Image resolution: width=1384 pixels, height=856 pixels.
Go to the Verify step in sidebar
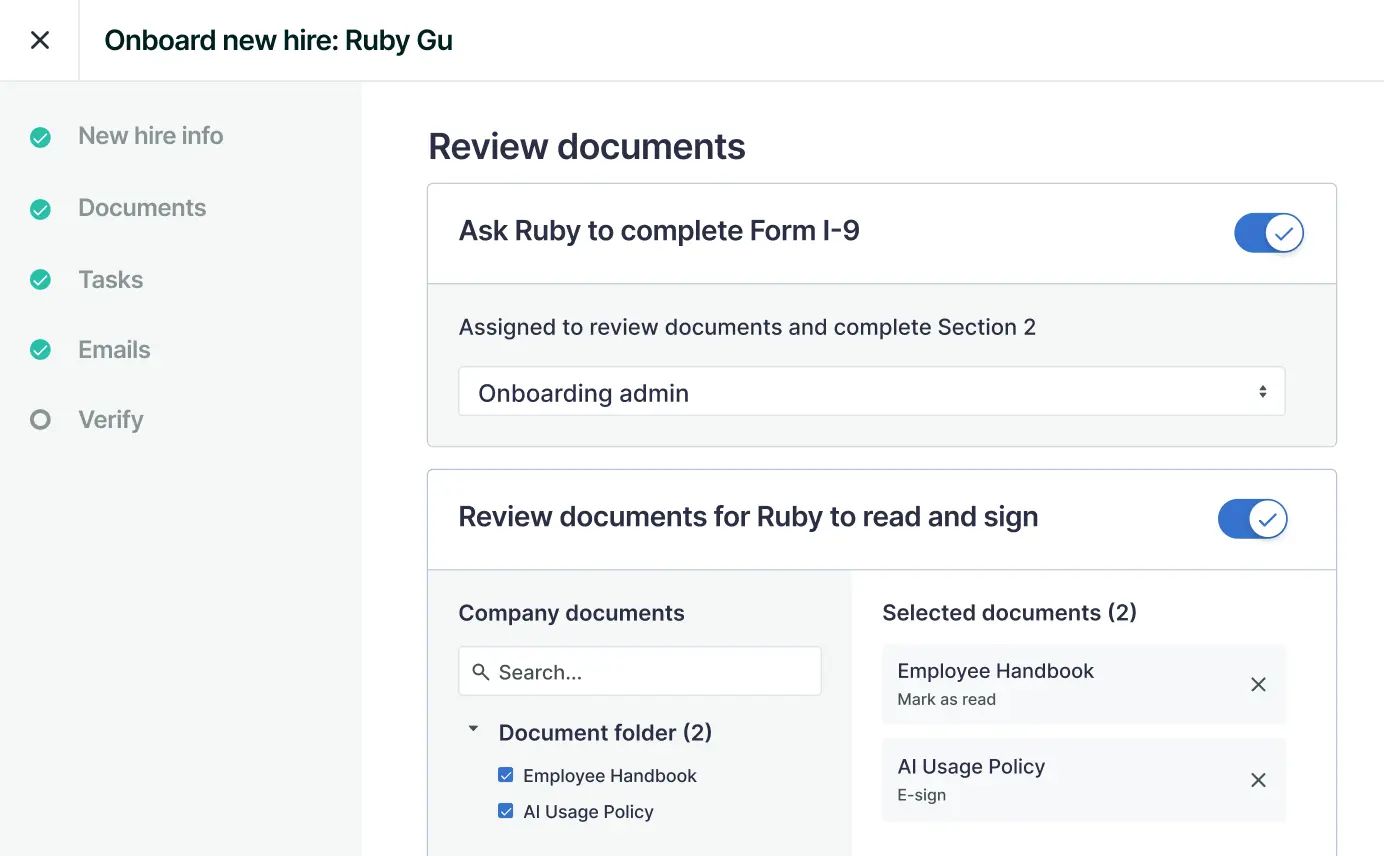[x=111, y=420]
